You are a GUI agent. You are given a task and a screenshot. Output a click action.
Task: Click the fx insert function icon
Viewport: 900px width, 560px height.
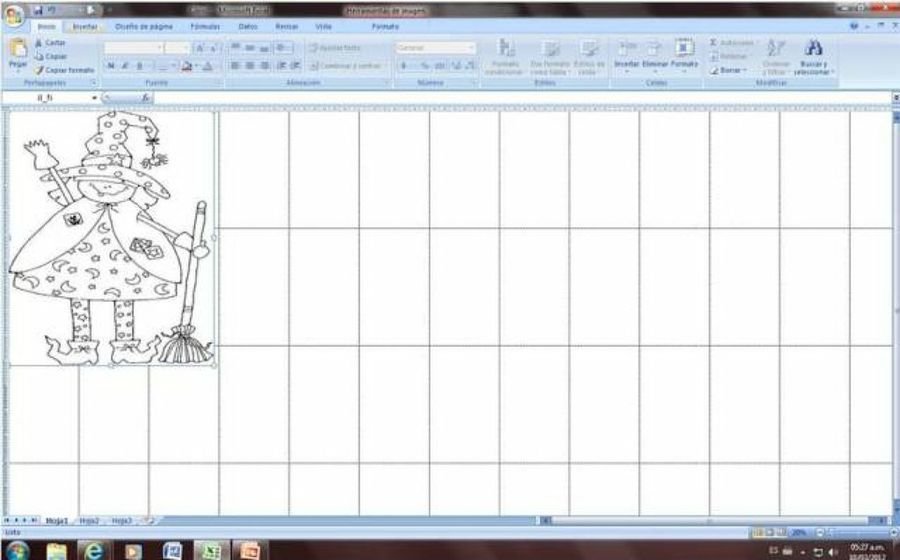(x=145, y=98)
